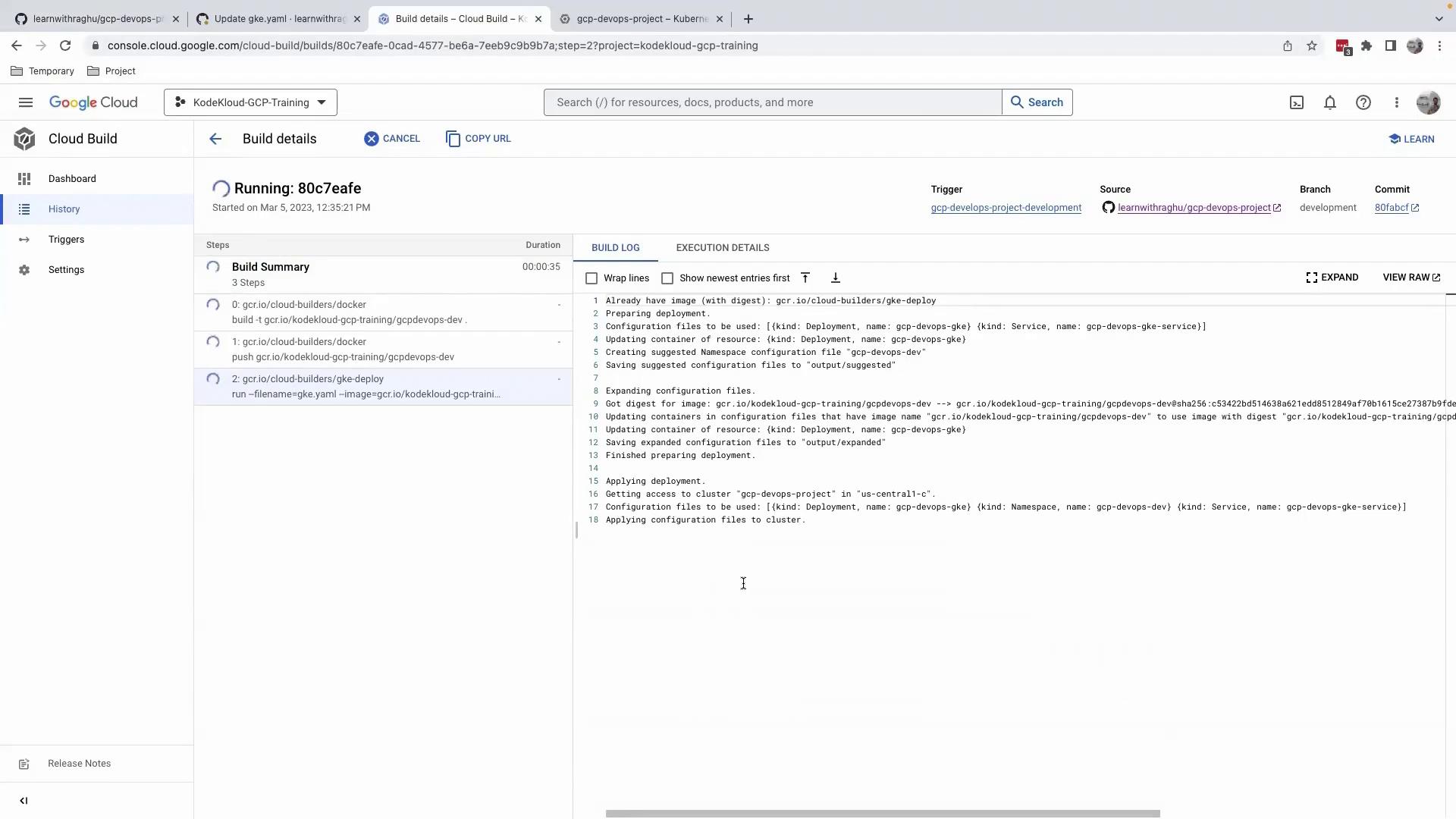Image resolution: width=1456 pixels, height=819 pixels.
Task: Click the resource search input field
Action: tap(772, 102)
